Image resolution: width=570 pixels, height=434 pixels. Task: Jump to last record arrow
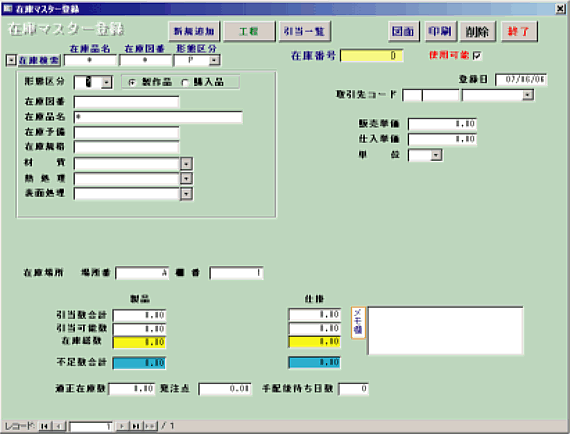click(x=136, y=426)
